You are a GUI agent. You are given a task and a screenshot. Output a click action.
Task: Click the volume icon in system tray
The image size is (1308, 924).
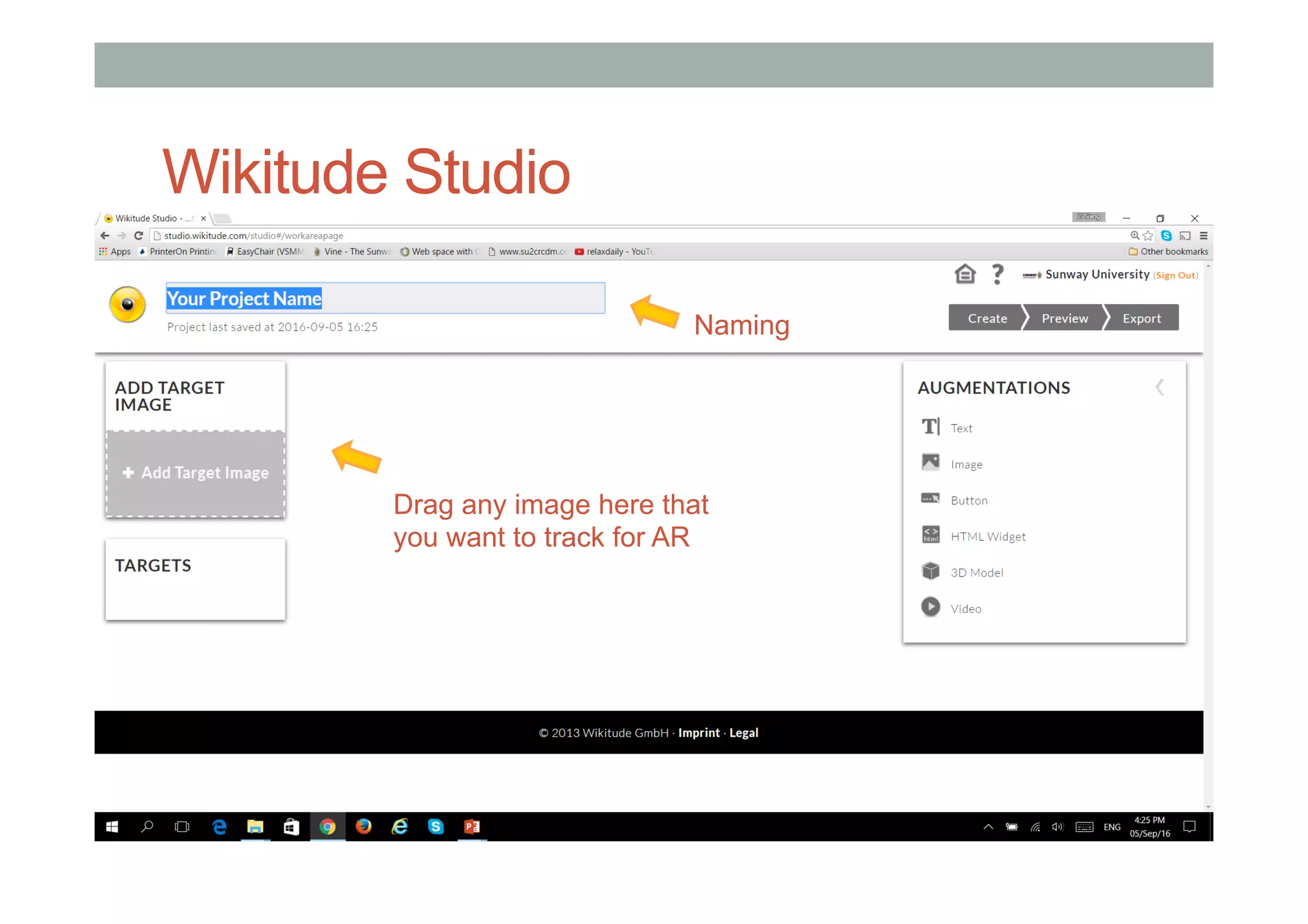click(x=1058, y=827)
